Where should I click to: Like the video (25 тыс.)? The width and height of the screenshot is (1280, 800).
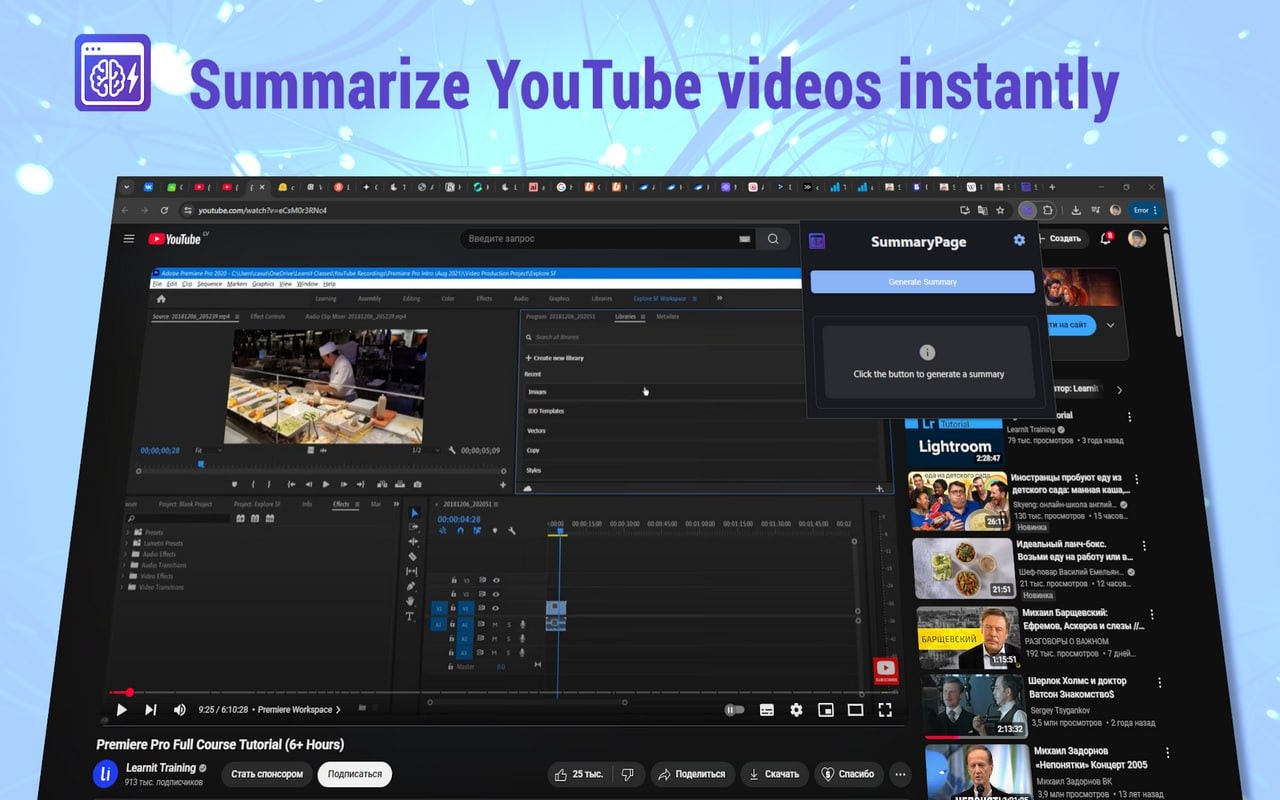(x=578, y=774)
